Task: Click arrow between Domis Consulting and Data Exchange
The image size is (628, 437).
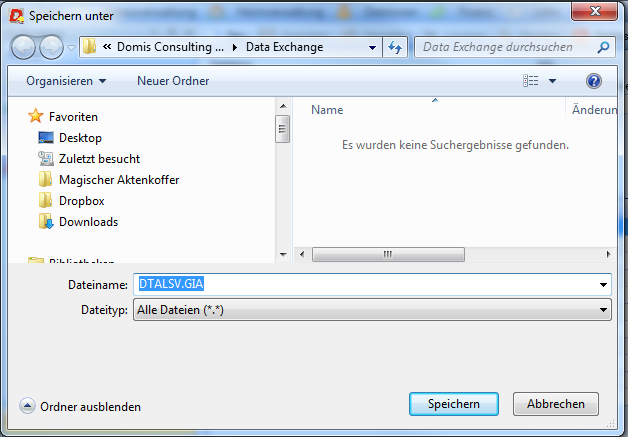Action: (235, 47)
